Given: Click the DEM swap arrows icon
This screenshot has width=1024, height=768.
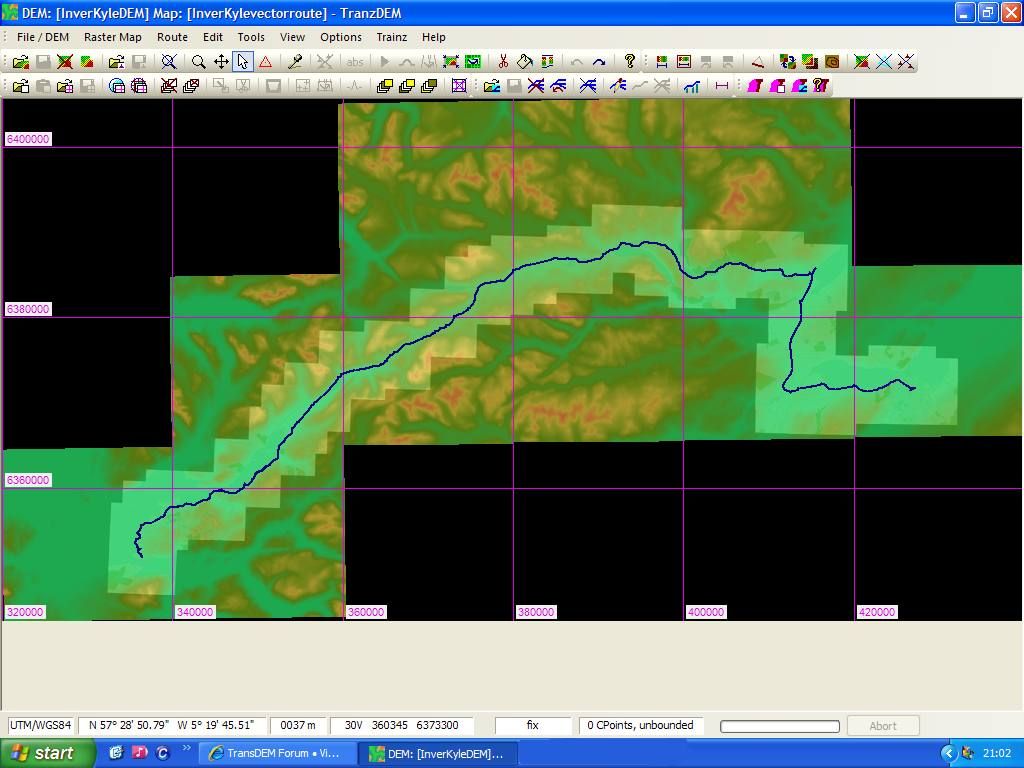Looking at the screenshot, I should click(x=788, y=62).
